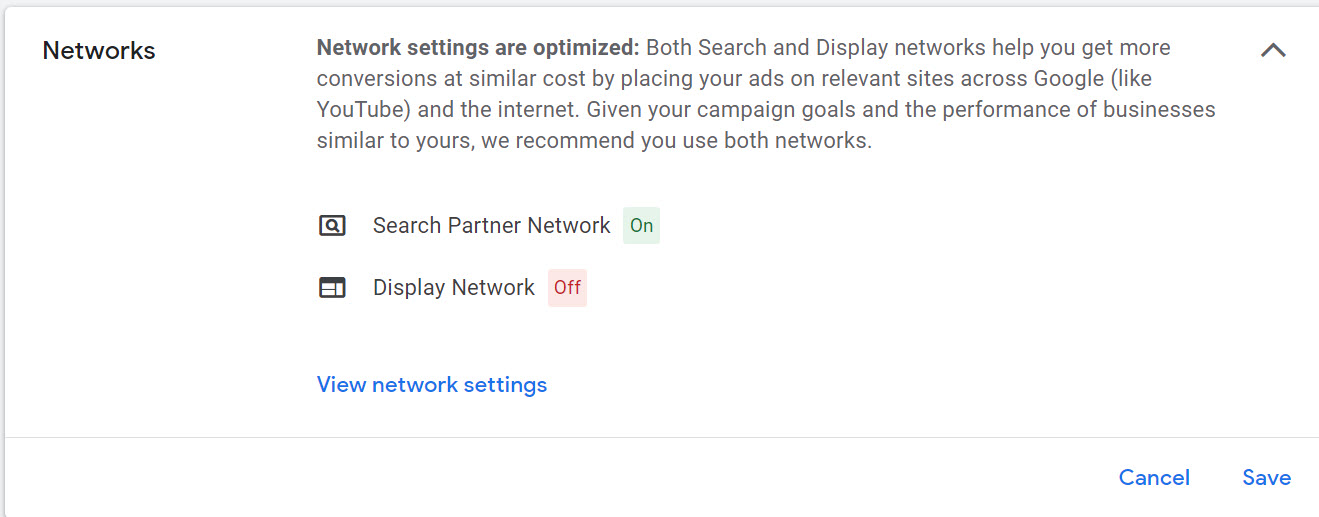Click the Search Partner Network magnifier icon

(332, 226)
